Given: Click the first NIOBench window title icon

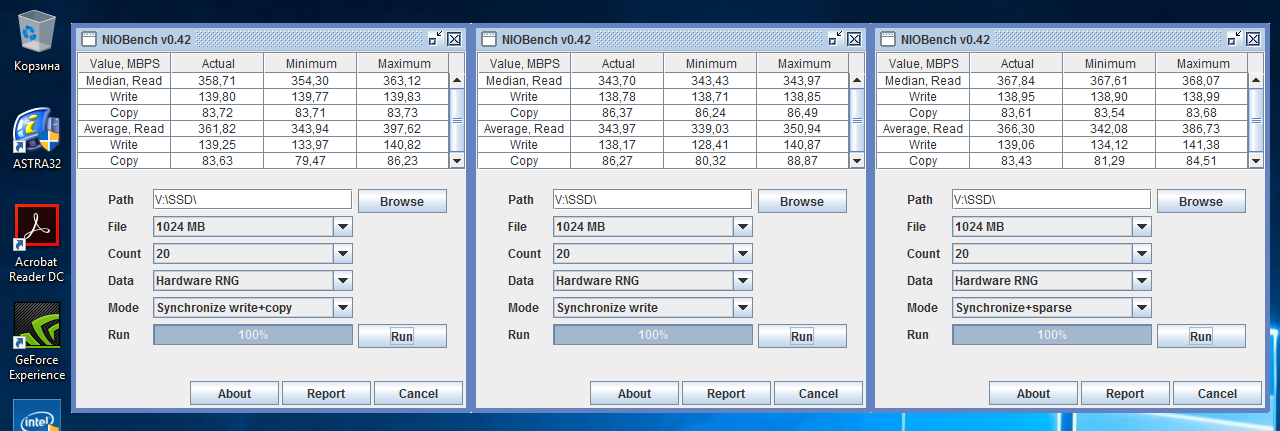Looking at the screenshot, I should [89, 39].
